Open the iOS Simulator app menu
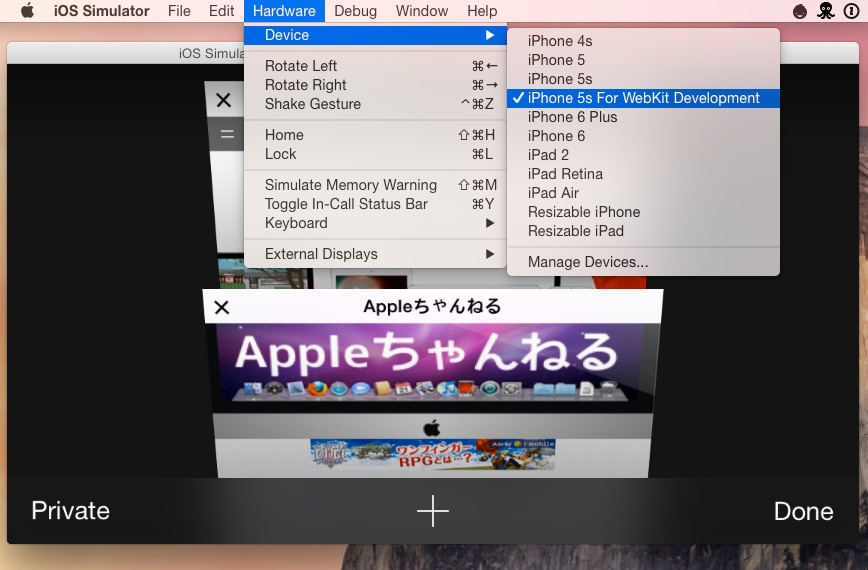868x570 pixels. [x=101, y=11]
